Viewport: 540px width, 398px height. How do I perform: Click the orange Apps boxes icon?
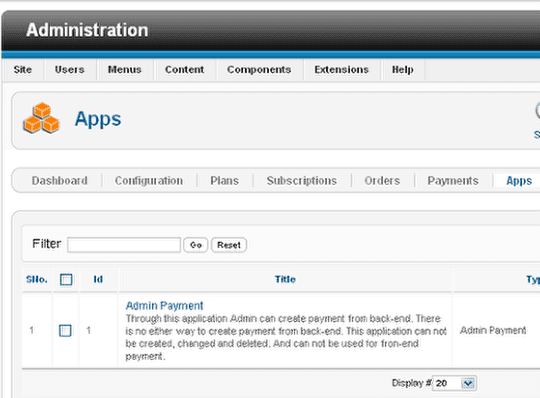click(41, 118)
